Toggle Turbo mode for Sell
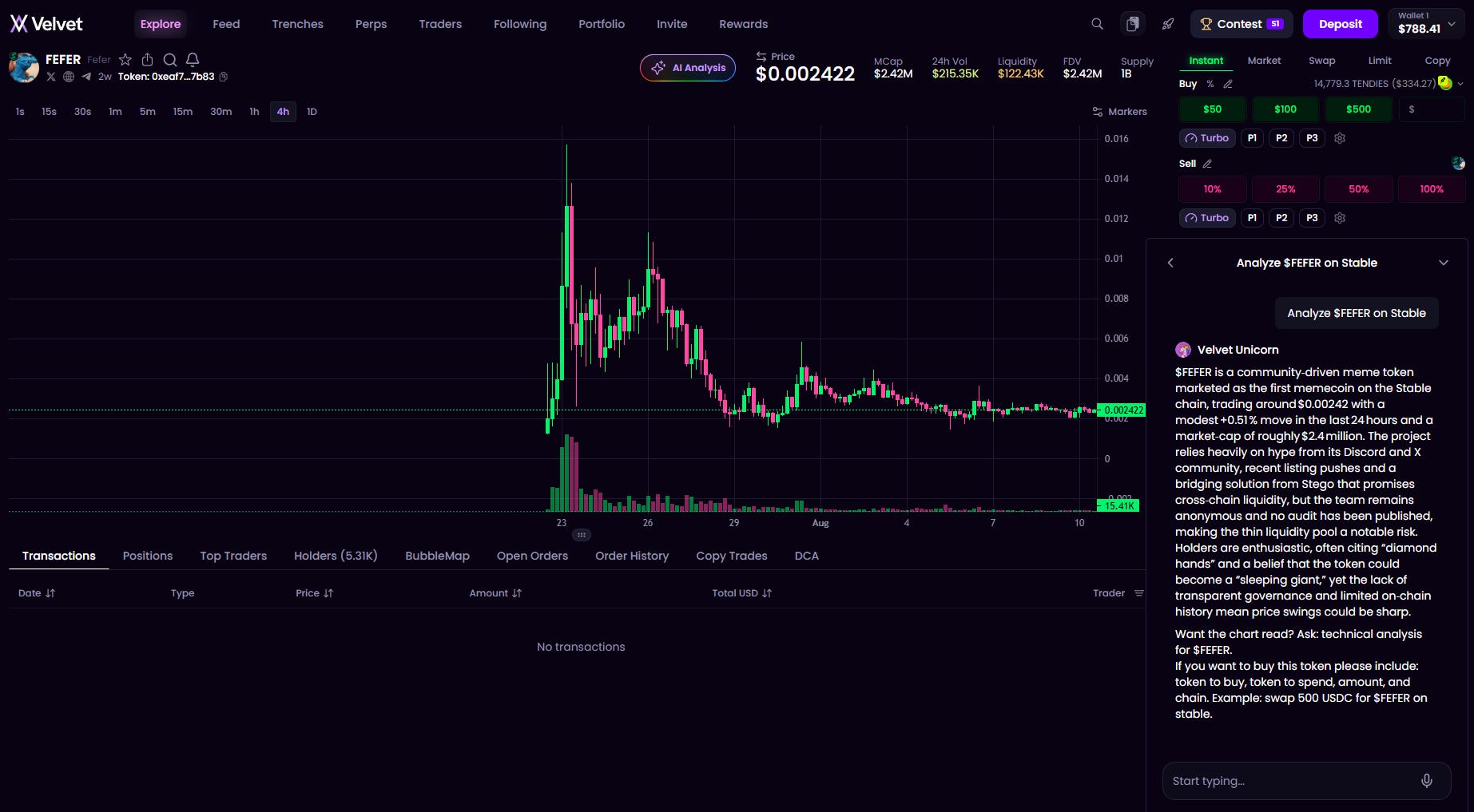 point(1207,218)
